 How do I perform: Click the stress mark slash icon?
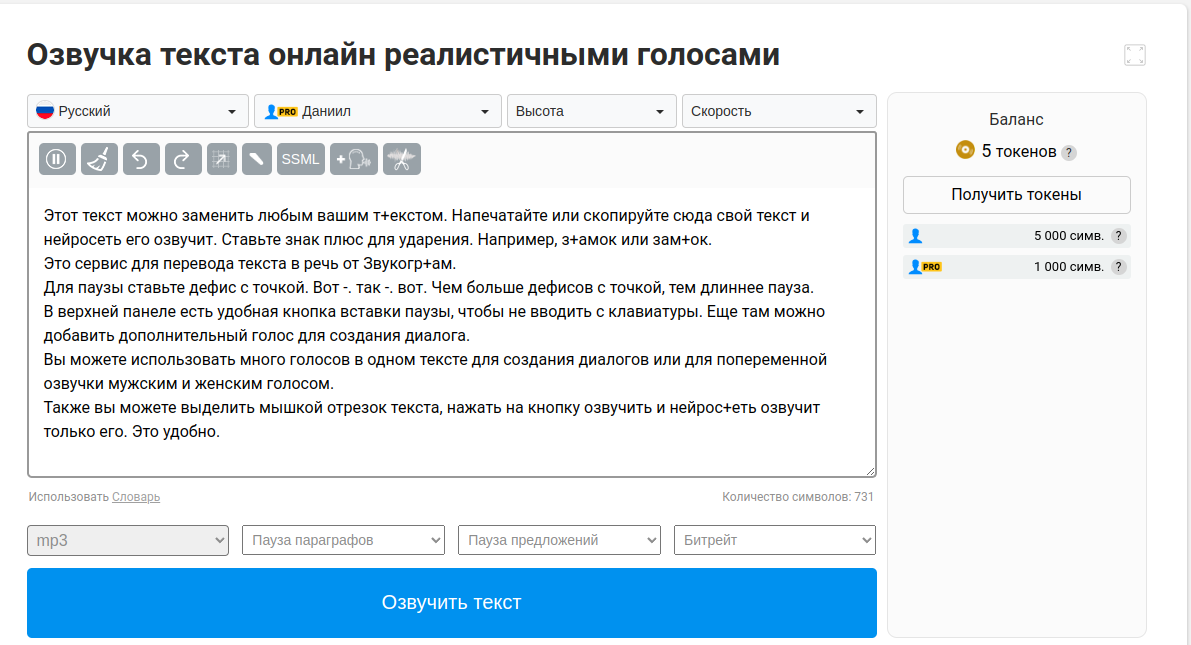click(x=257, y=159)
